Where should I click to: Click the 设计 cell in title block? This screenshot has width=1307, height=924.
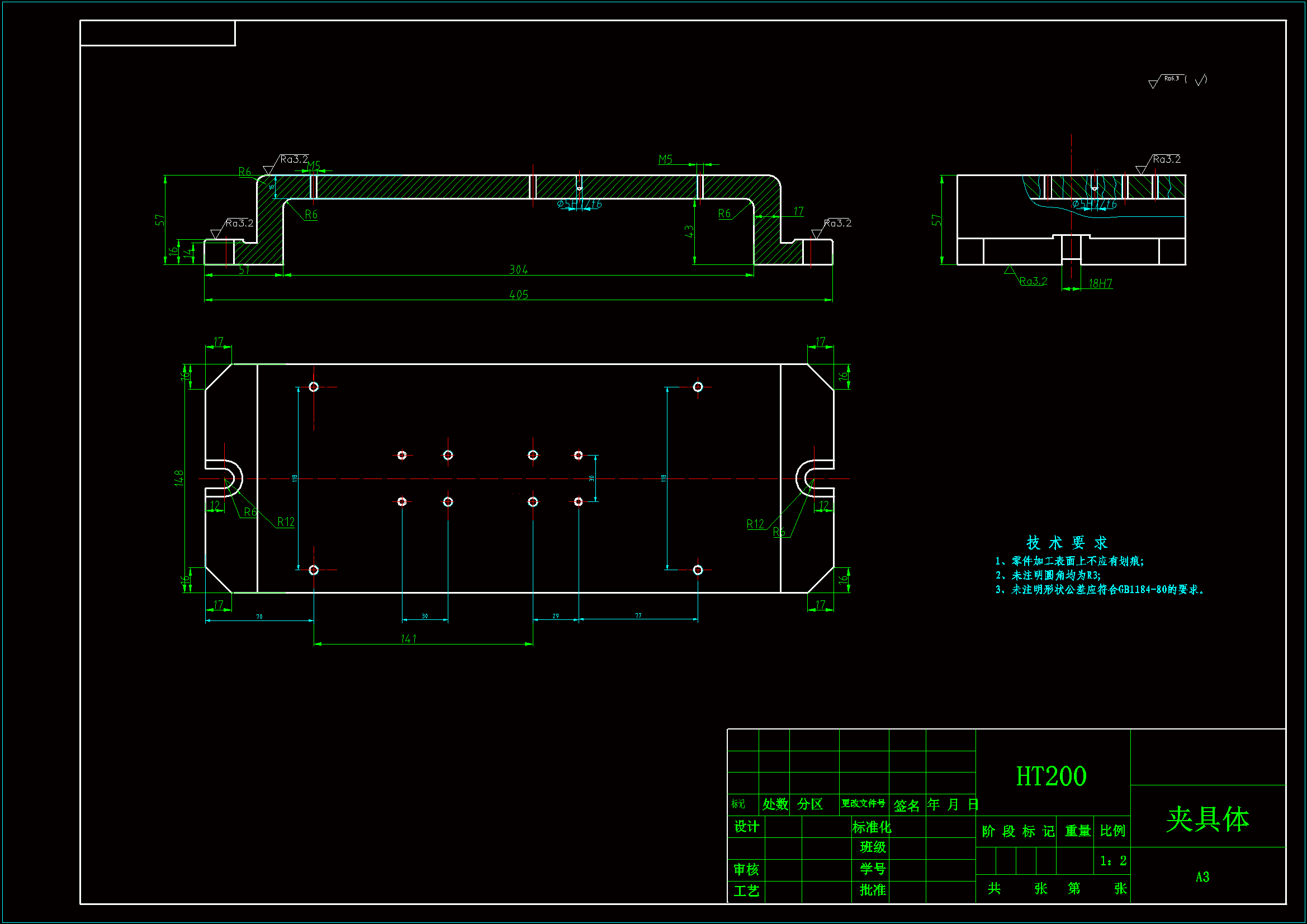click(746, 827)
